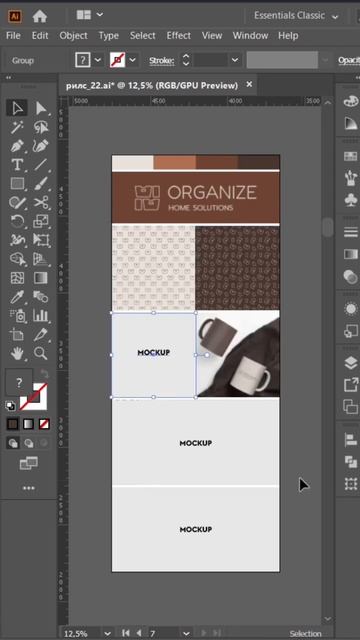The width and height of the screenshot is (360, 640).
Task: Apply solid Color mode button
Action: pos(13,424)
